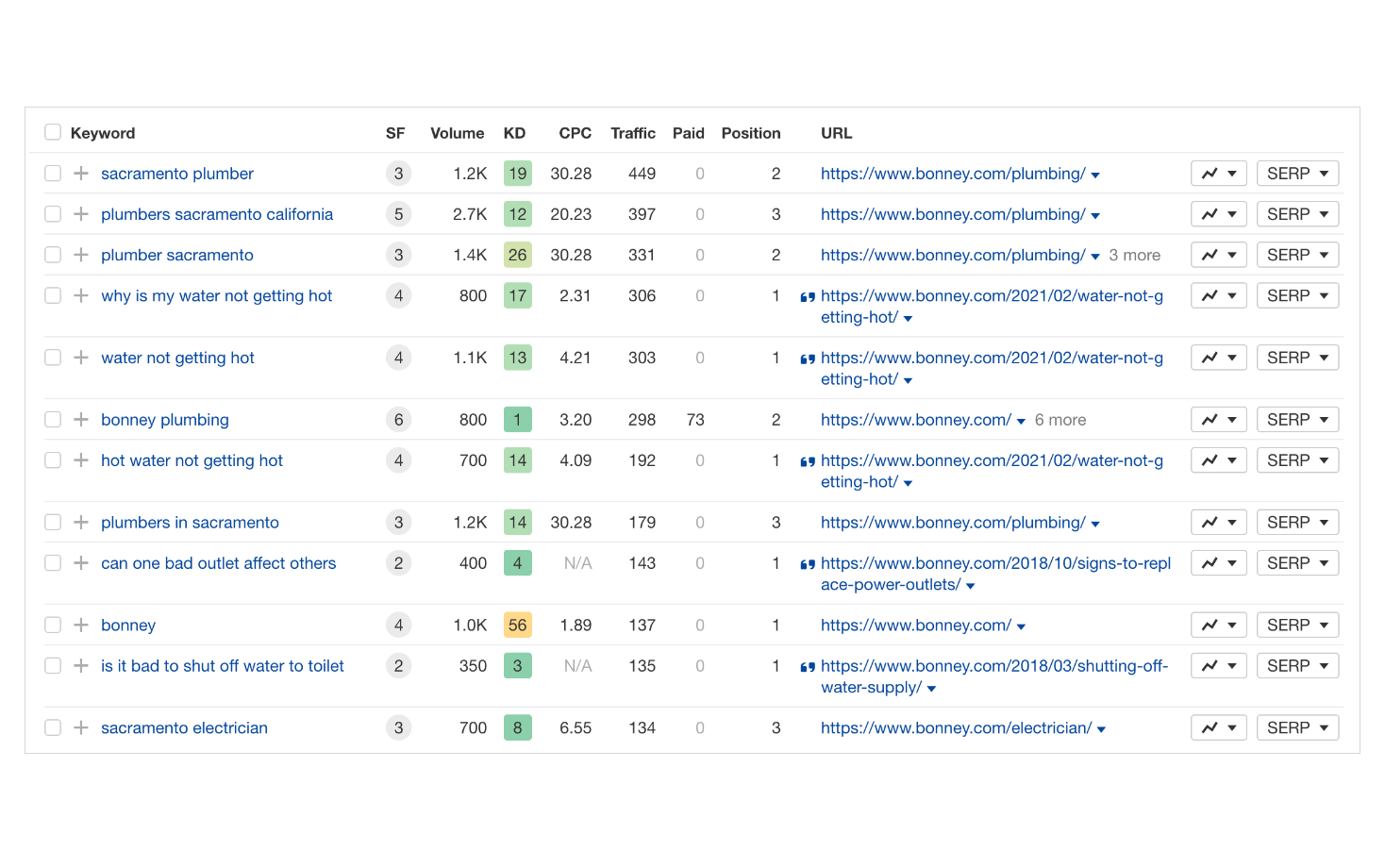Open SERP dropdown for sacramento plumber
Viewport: 1385px width, 868px height.
click(1297, 174)
